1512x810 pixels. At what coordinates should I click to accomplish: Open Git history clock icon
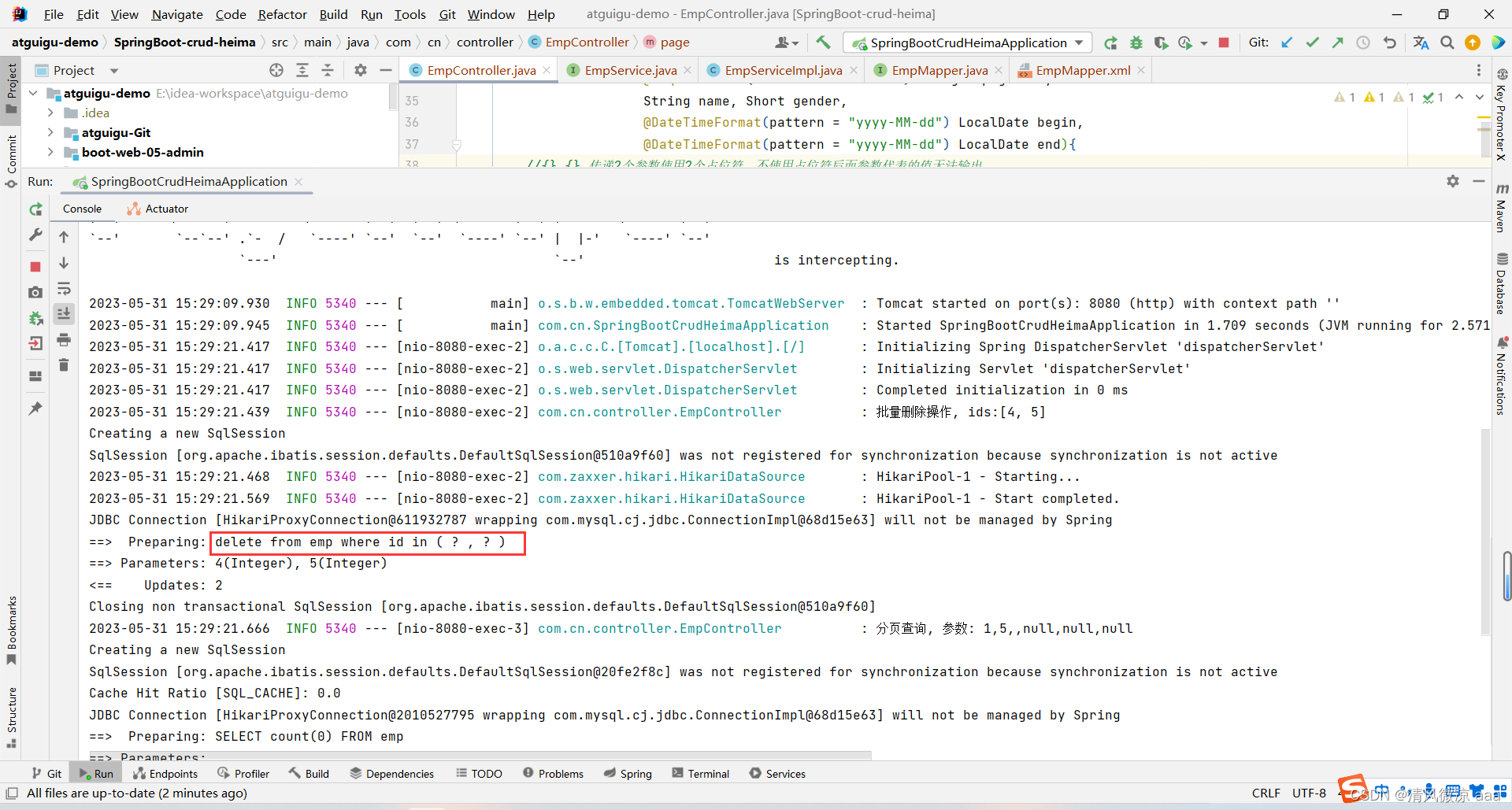pos(1363,43)
